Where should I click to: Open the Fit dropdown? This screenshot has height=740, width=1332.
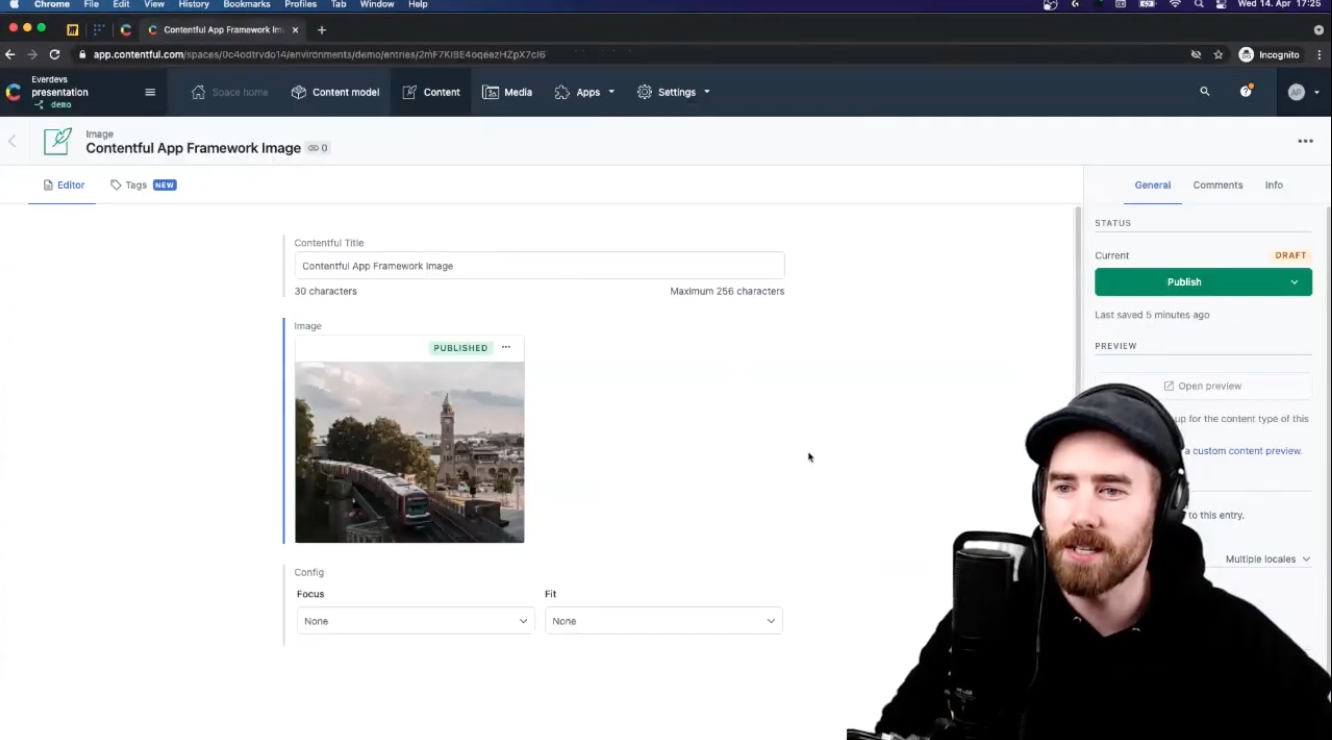pyautogui.click(x=664, y=621)
